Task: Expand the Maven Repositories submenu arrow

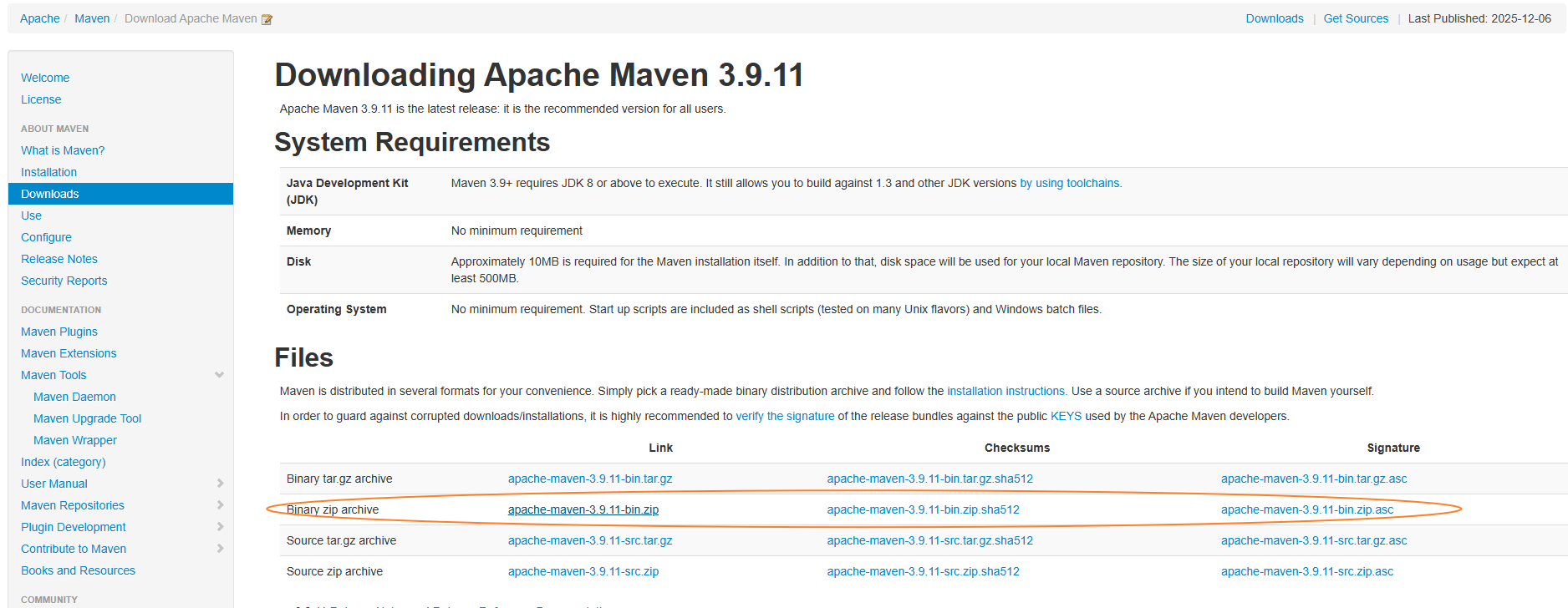Action: pyautogui.click(x=221, y=505)
